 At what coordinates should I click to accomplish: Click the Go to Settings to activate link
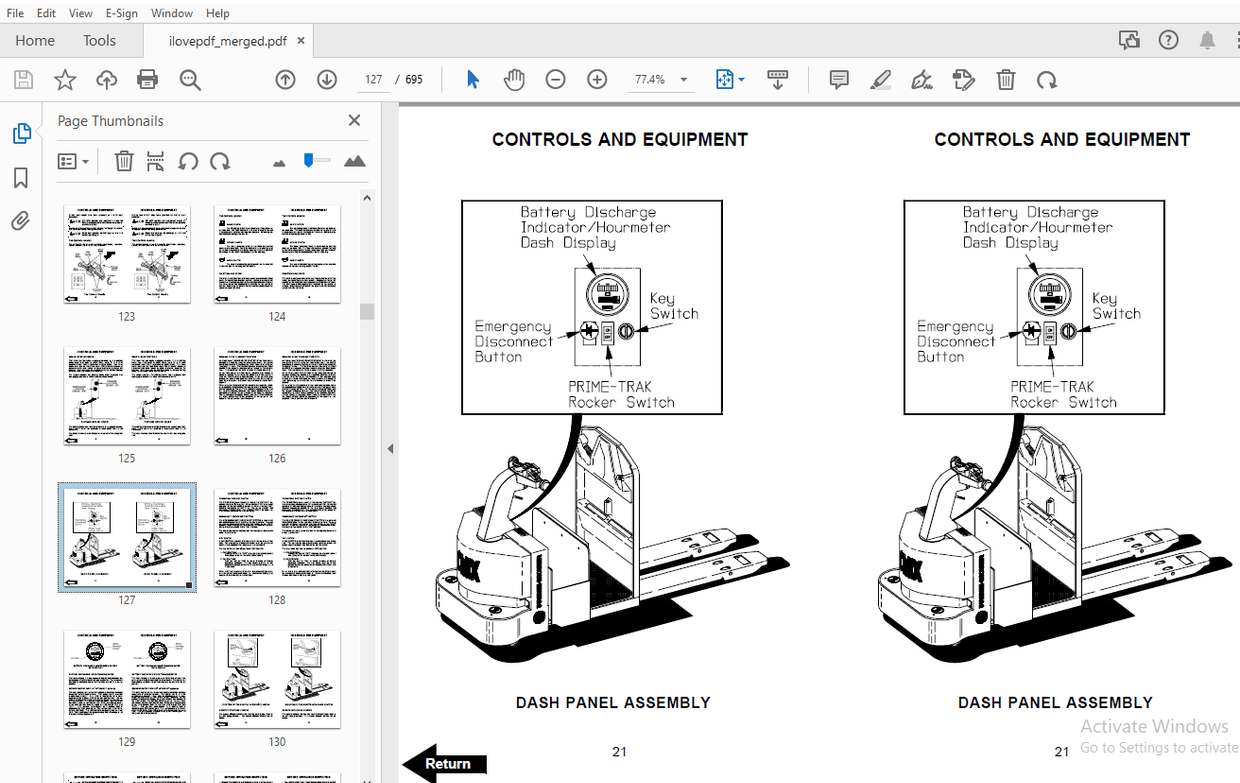1159,747
